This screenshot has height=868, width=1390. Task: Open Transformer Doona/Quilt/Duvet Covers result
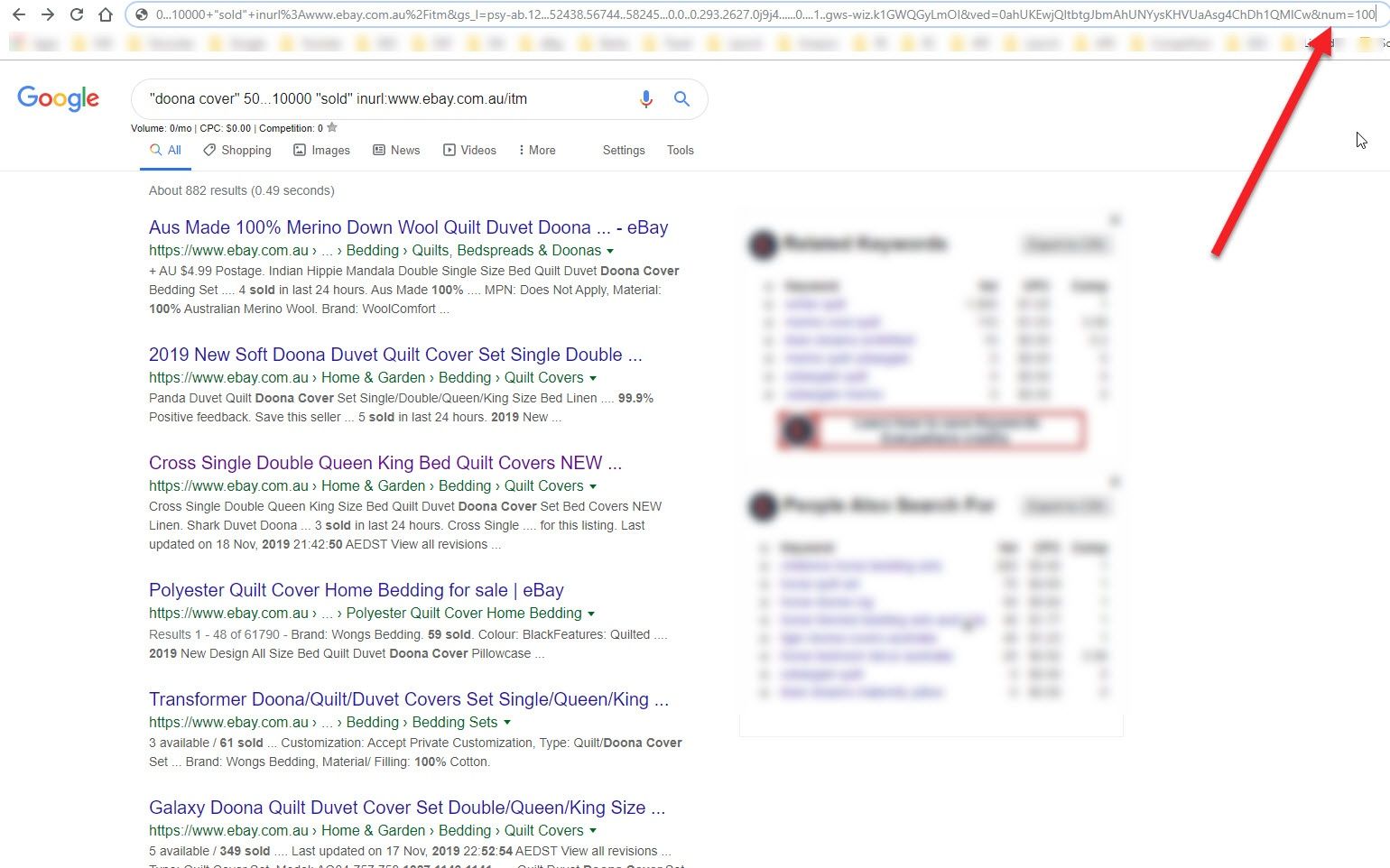click(409, 699)
